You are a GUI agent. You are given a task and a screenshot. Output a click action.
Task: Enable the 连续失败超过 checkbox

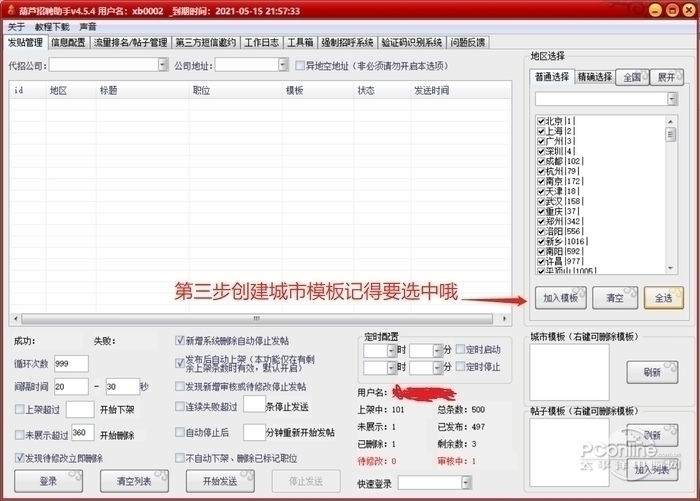tap(180, 406)
